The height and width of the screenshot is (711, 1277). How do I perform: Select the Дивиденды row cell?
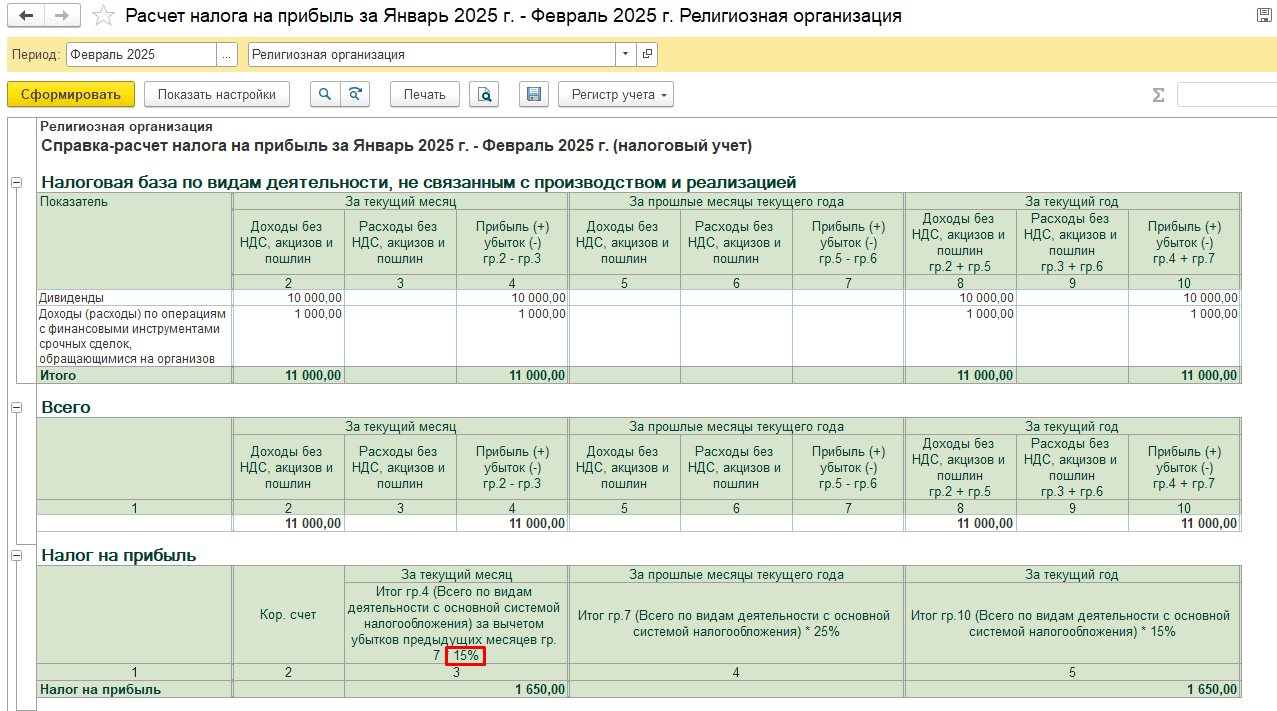(x=134, y=298)
